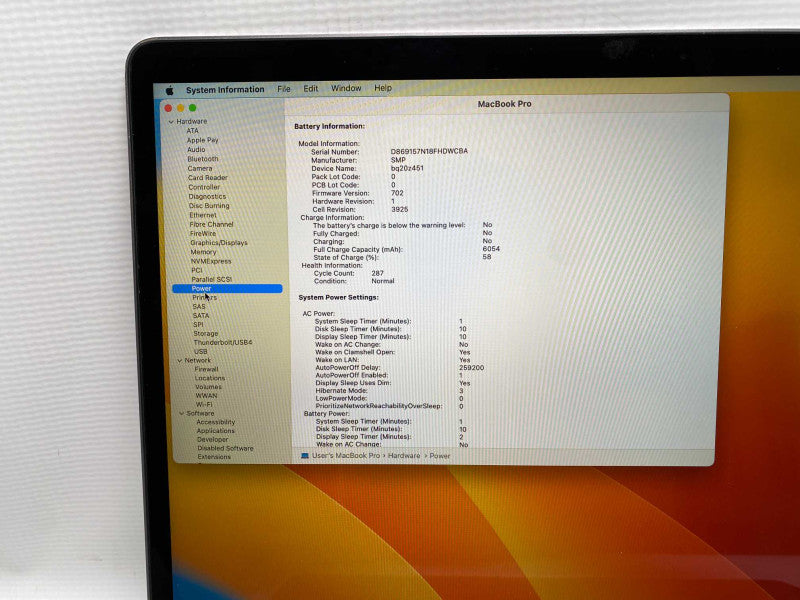Select Thunderbolt/USB4 in the sidebar
800x600 pixels.
coord(223,342)
